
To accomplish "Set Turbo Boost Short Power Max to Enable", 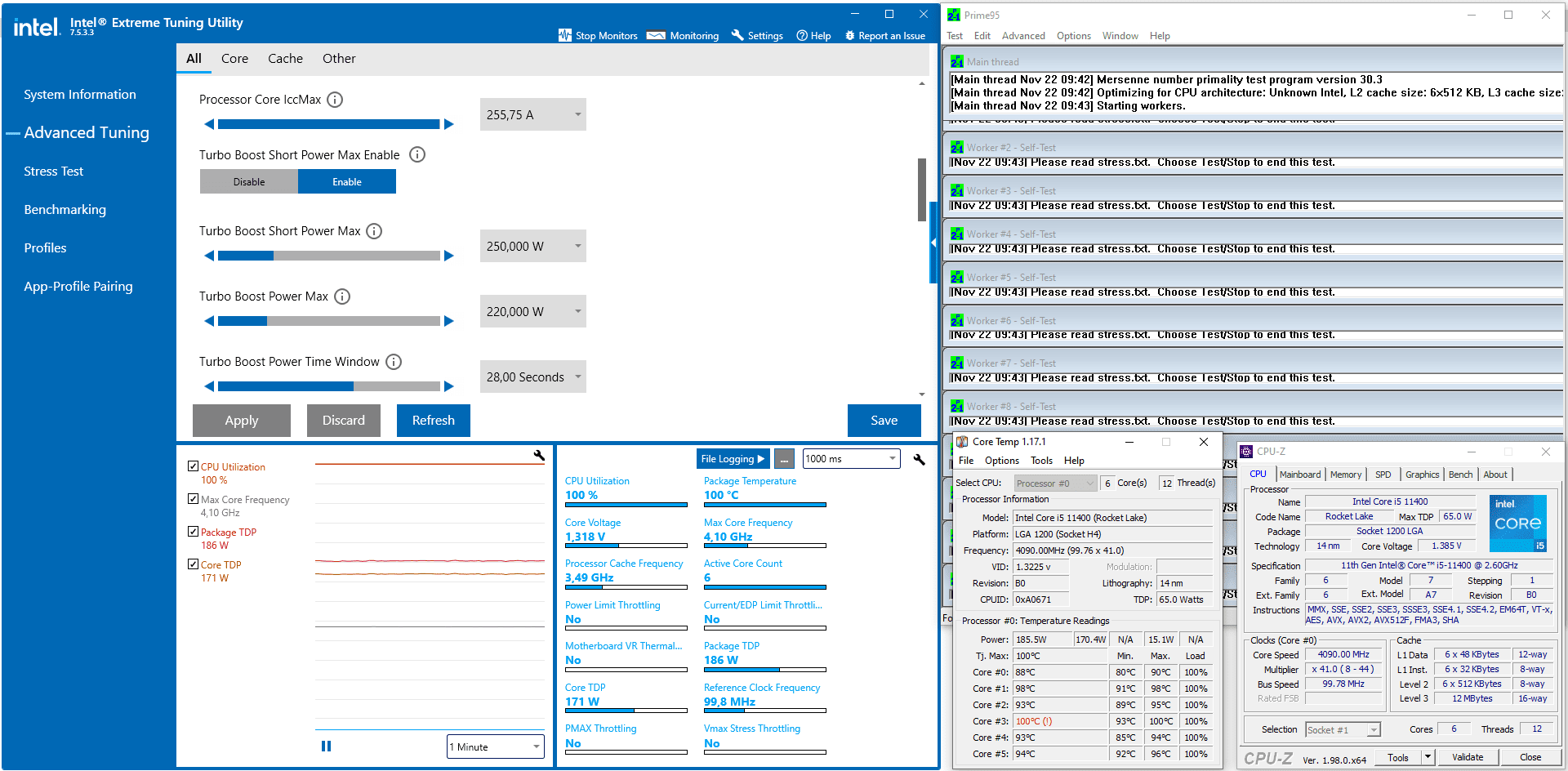I will [347, 181].
